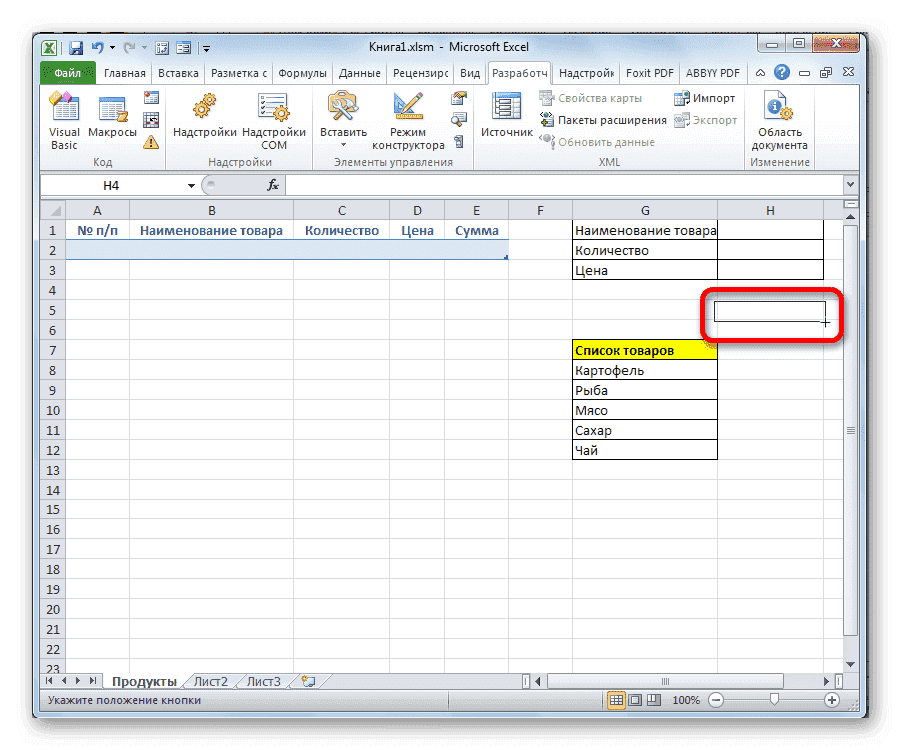Switch to the Главная ribbon tab

(124, 72)
